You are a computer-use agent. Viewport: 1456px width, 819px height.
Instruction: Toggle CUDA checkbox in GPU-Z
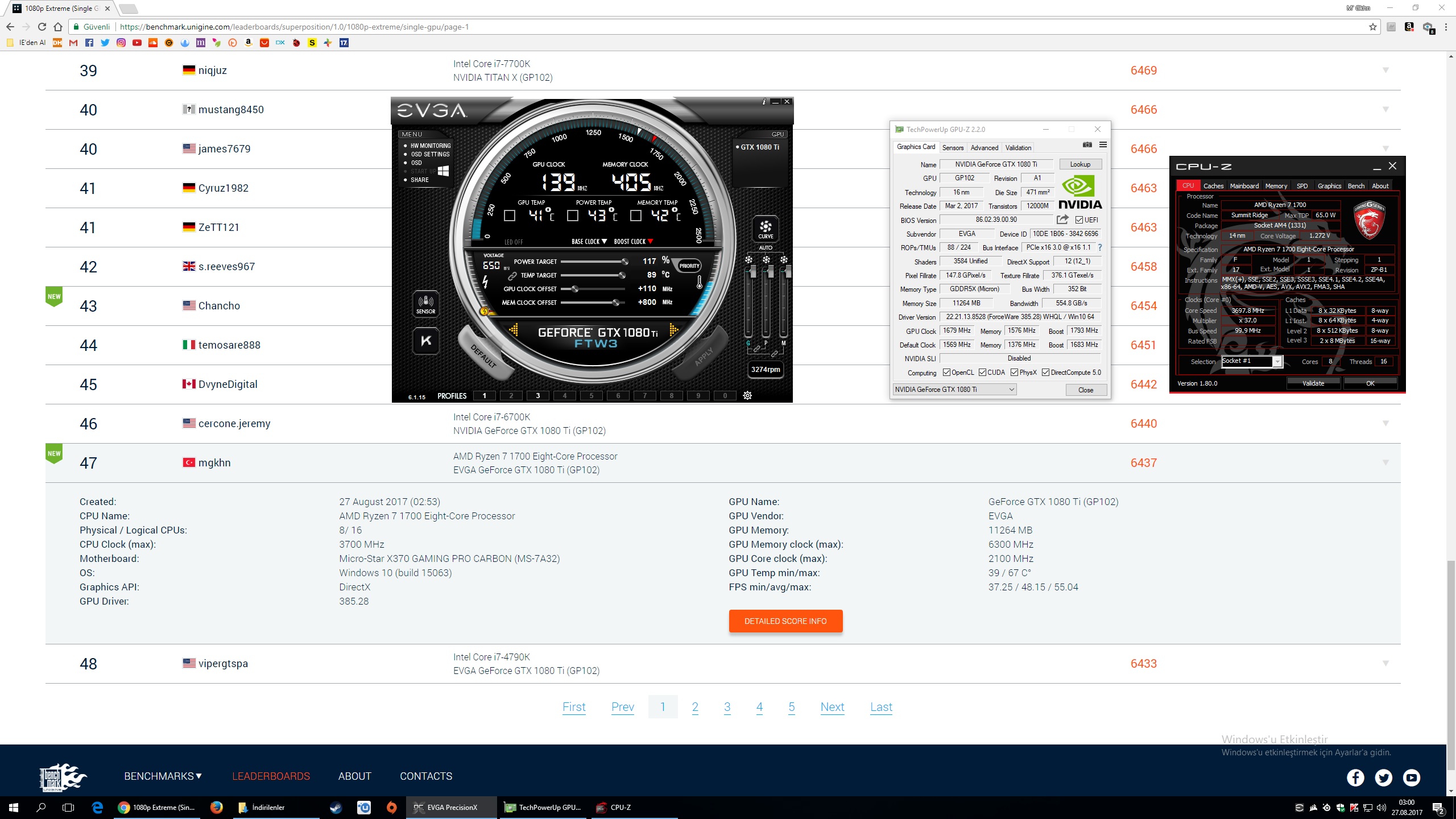pos(982,373)
